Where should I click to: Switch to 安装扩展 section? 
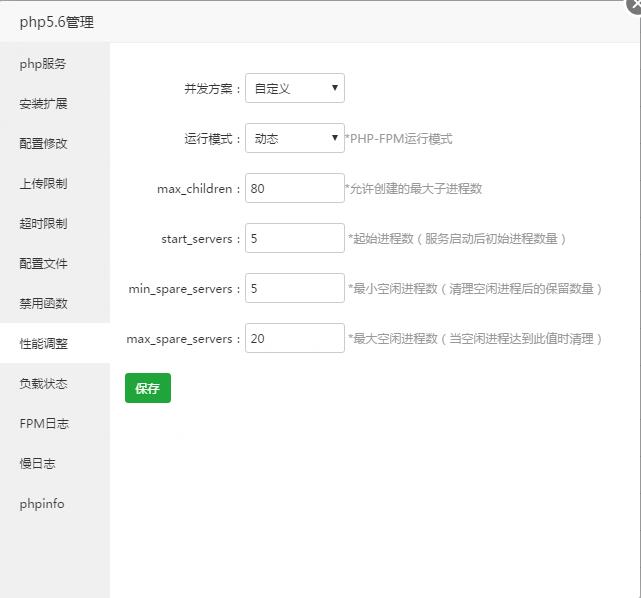click(x=43, y=104)
